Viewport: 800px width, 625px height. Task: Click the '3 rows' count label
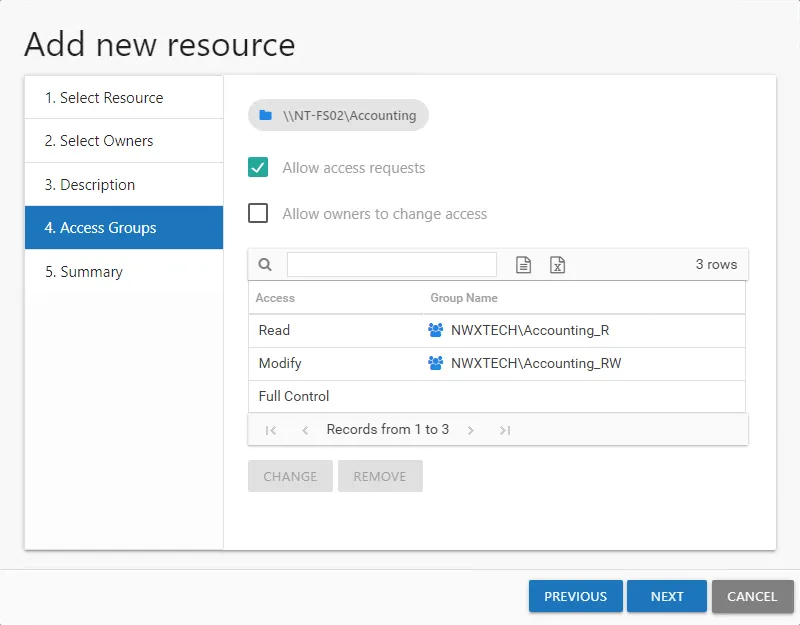point(716,264)
